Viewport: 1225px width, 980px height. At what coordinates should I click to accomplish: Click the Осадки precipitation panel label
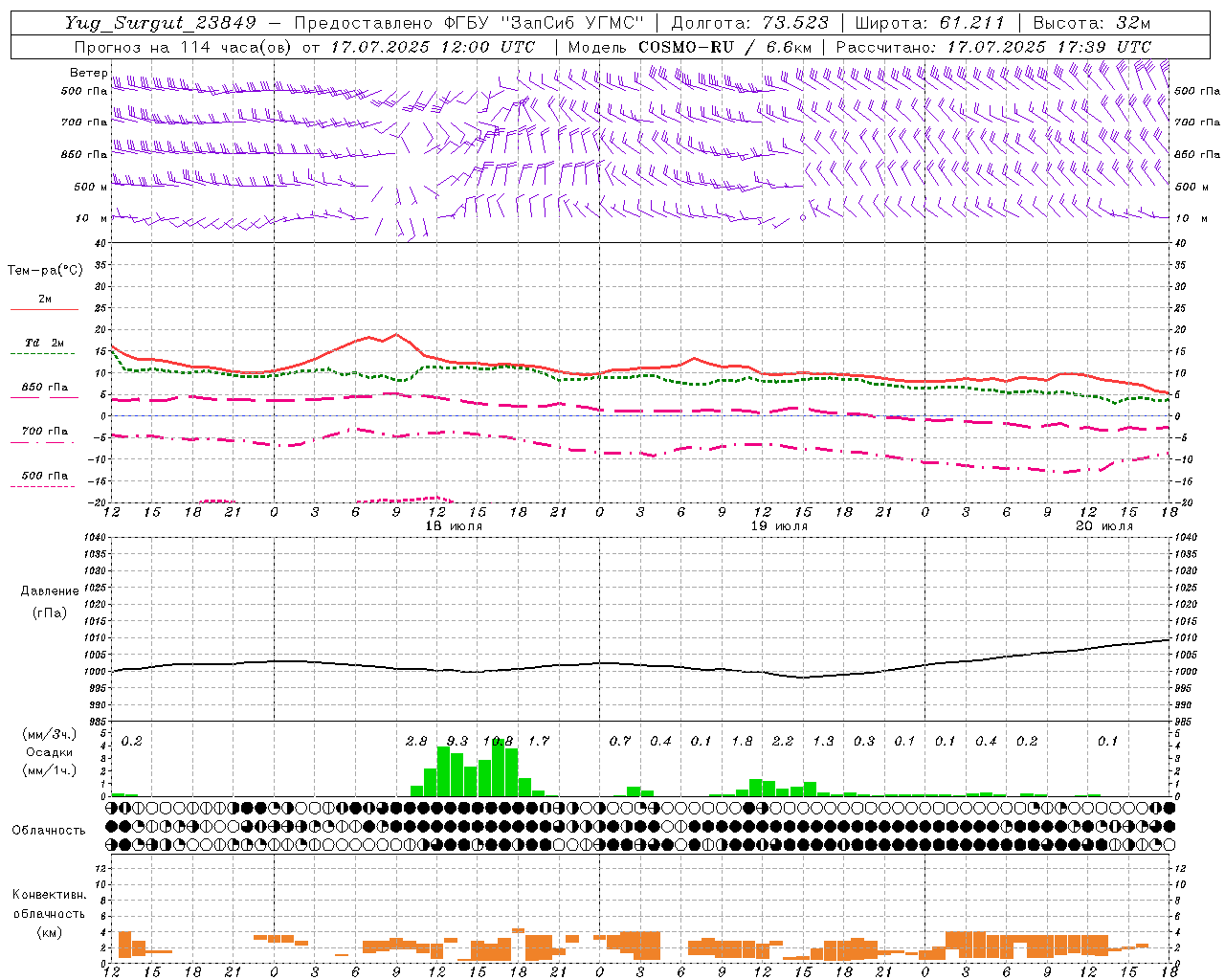click(48, 752)
